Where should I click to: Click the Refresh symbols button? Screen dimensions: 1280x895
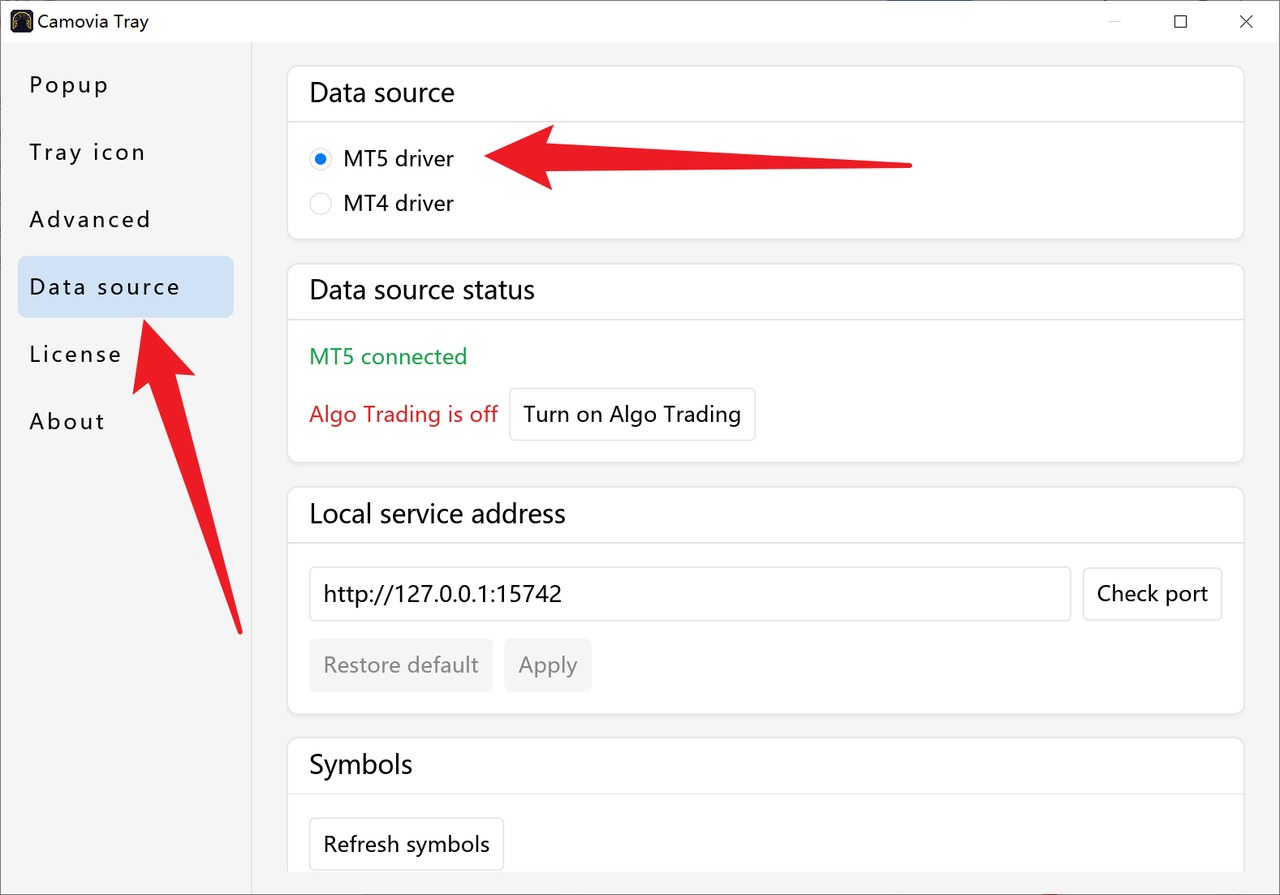pos(406,844)
